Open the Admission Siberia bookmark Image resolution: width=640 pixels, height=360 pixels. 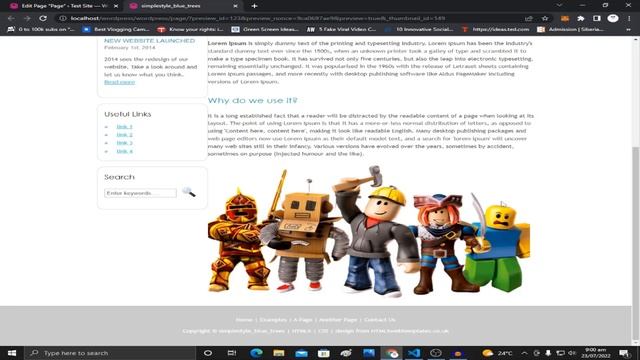point(571,29)
